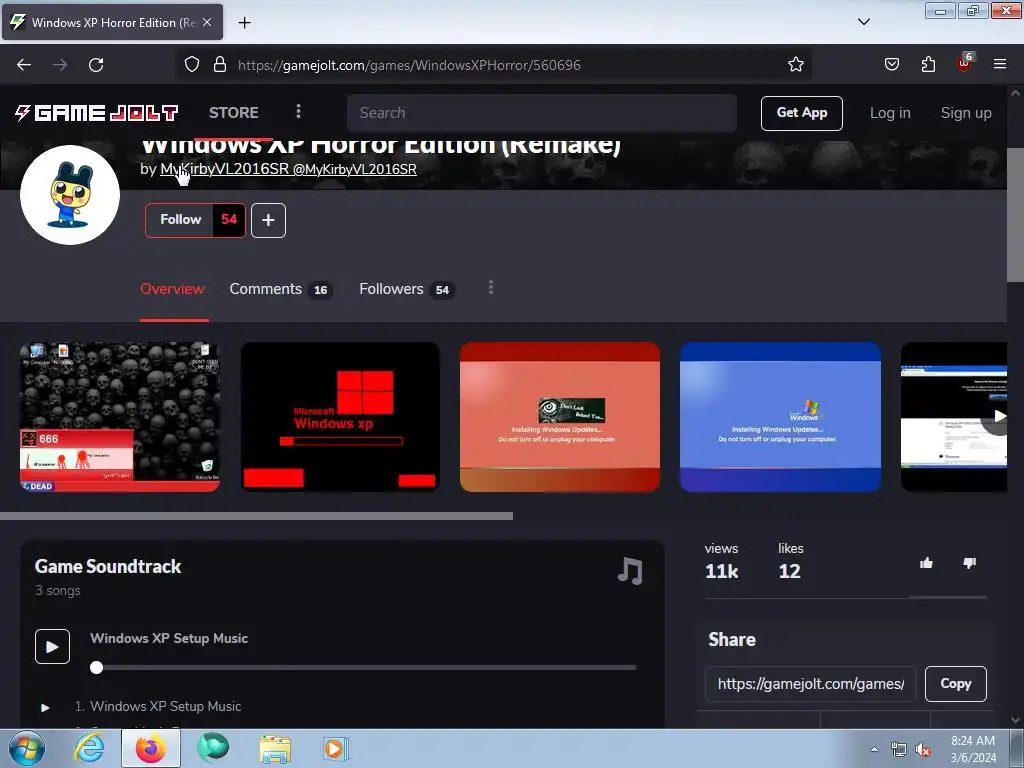Click the Get App button
The height and width of the screenshot is (768, 1024).
(801, 113)
